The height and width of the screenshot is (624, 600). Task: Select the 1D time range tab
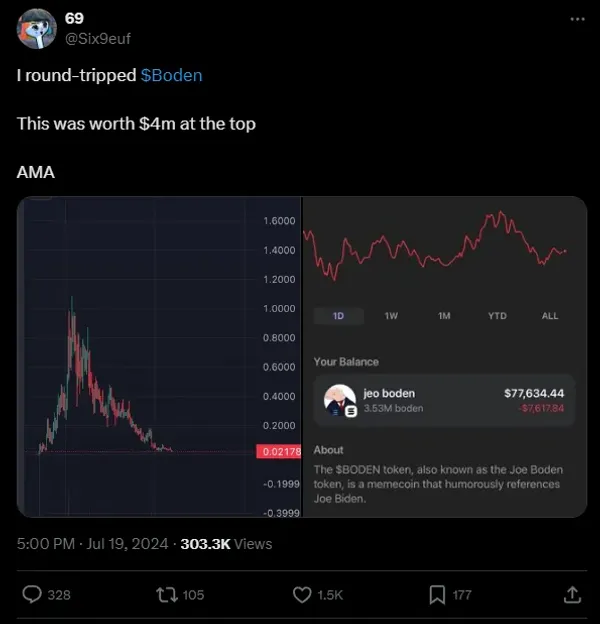point(338,316)
